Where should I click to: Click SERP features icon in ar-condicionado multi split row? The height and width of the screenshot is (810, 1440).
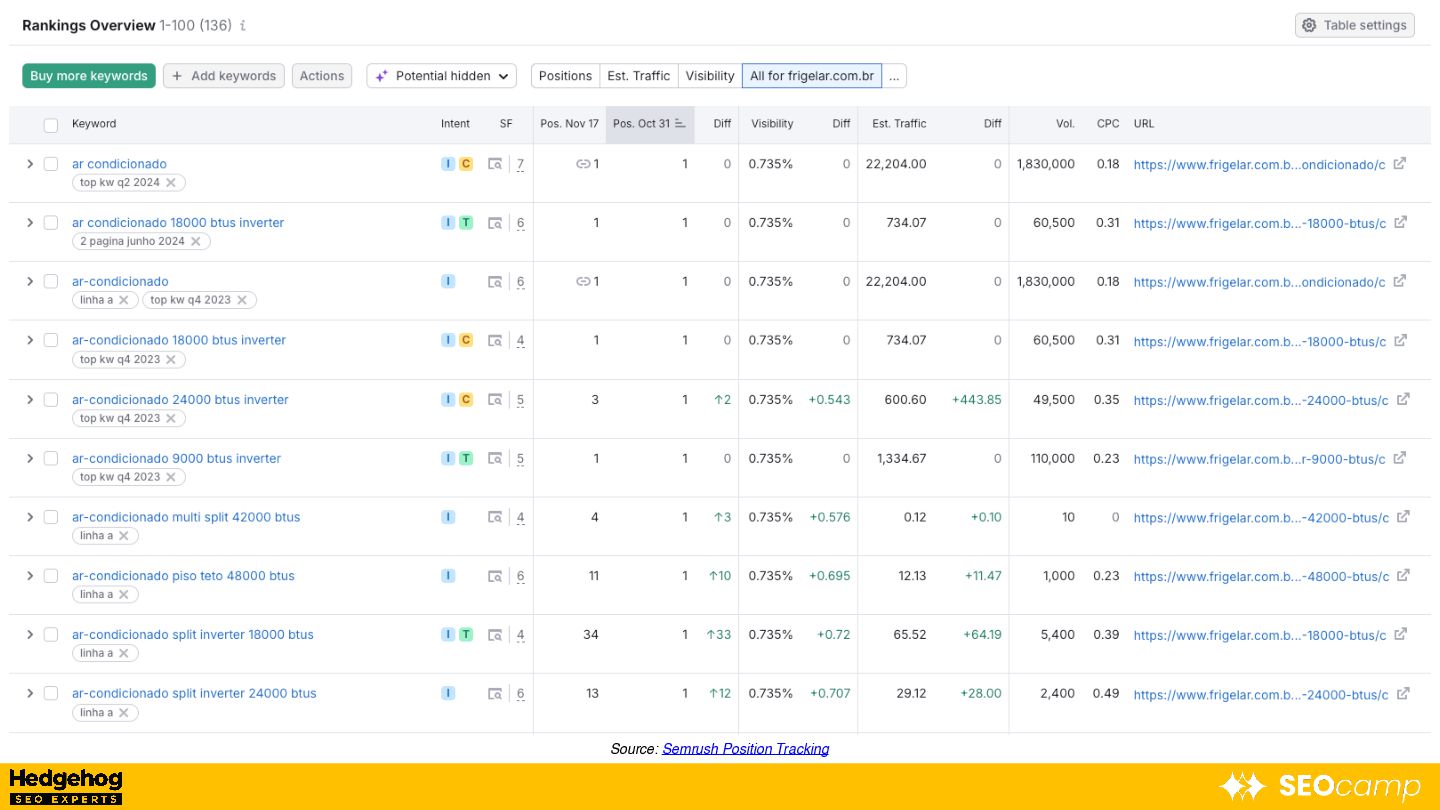tap(495, 518)
